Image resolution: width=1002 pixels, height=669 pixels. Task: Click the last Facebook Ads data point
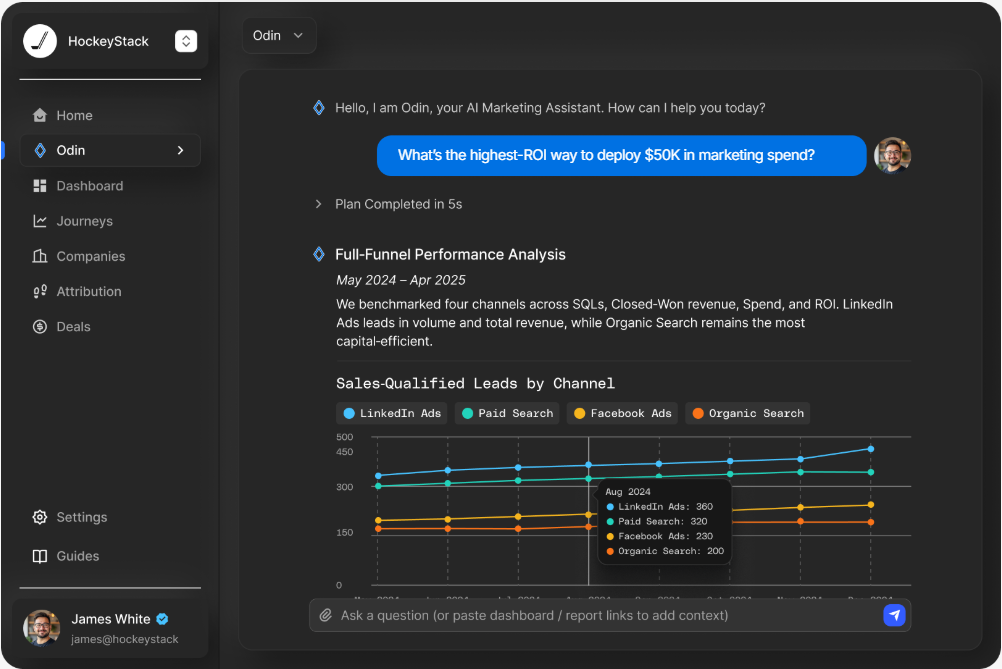870,505
